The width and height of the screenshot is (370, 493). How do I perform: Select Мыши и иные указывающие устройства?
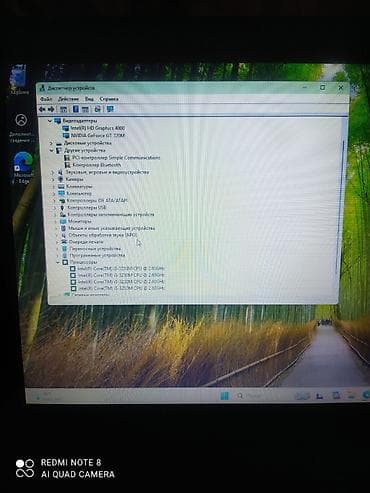click(112, 228)
